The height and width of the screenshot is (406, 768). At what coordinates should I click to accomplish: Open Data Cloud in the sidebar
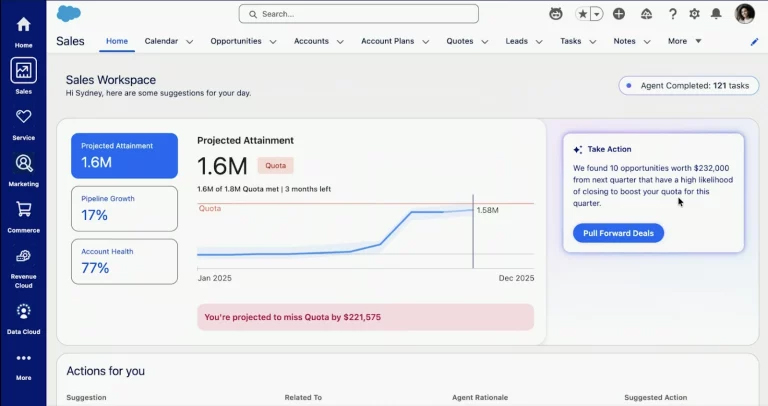pos(23,312)
